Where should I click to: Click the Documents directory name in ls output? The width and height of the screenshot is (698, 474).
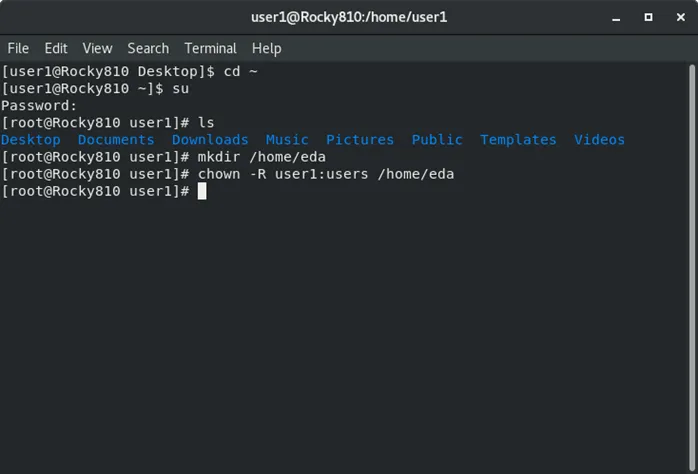click(116, 140)
